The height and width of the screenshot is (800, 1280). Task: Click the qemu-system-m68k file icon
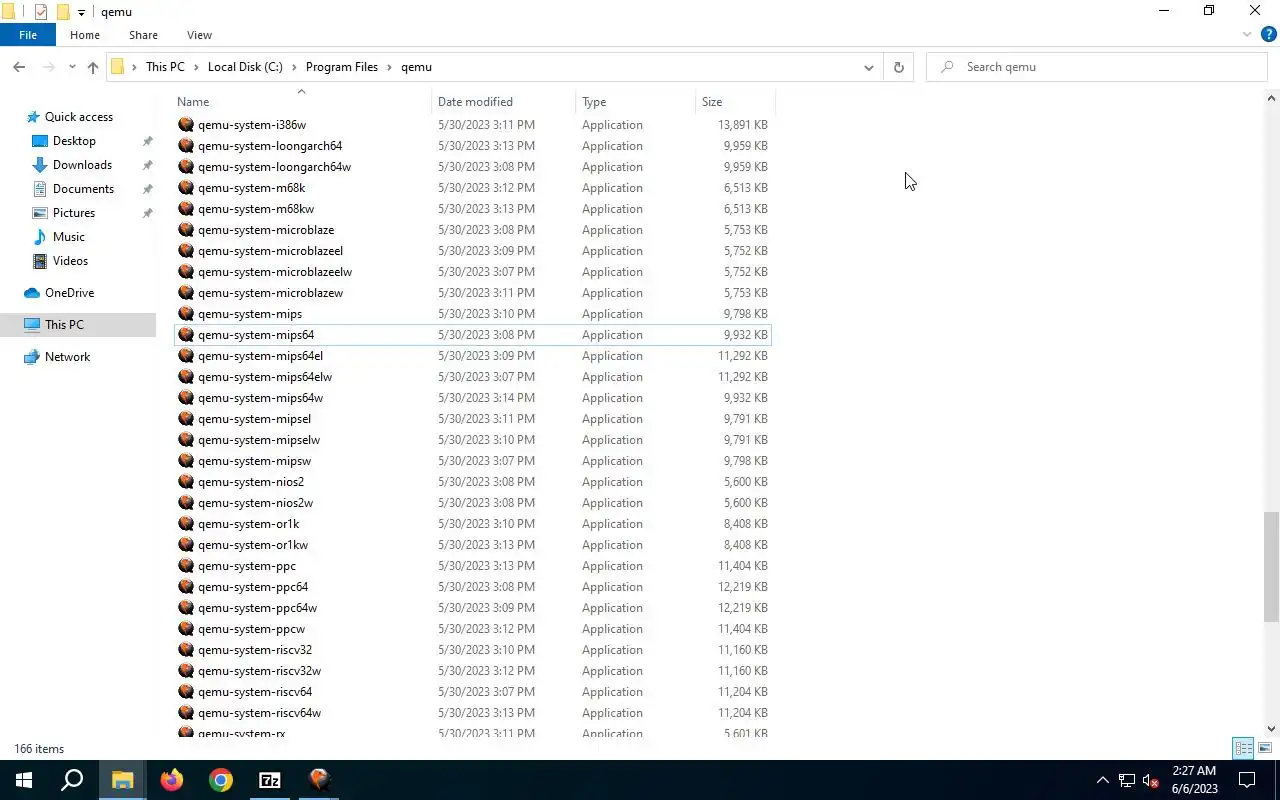click(x=185, y=188)
